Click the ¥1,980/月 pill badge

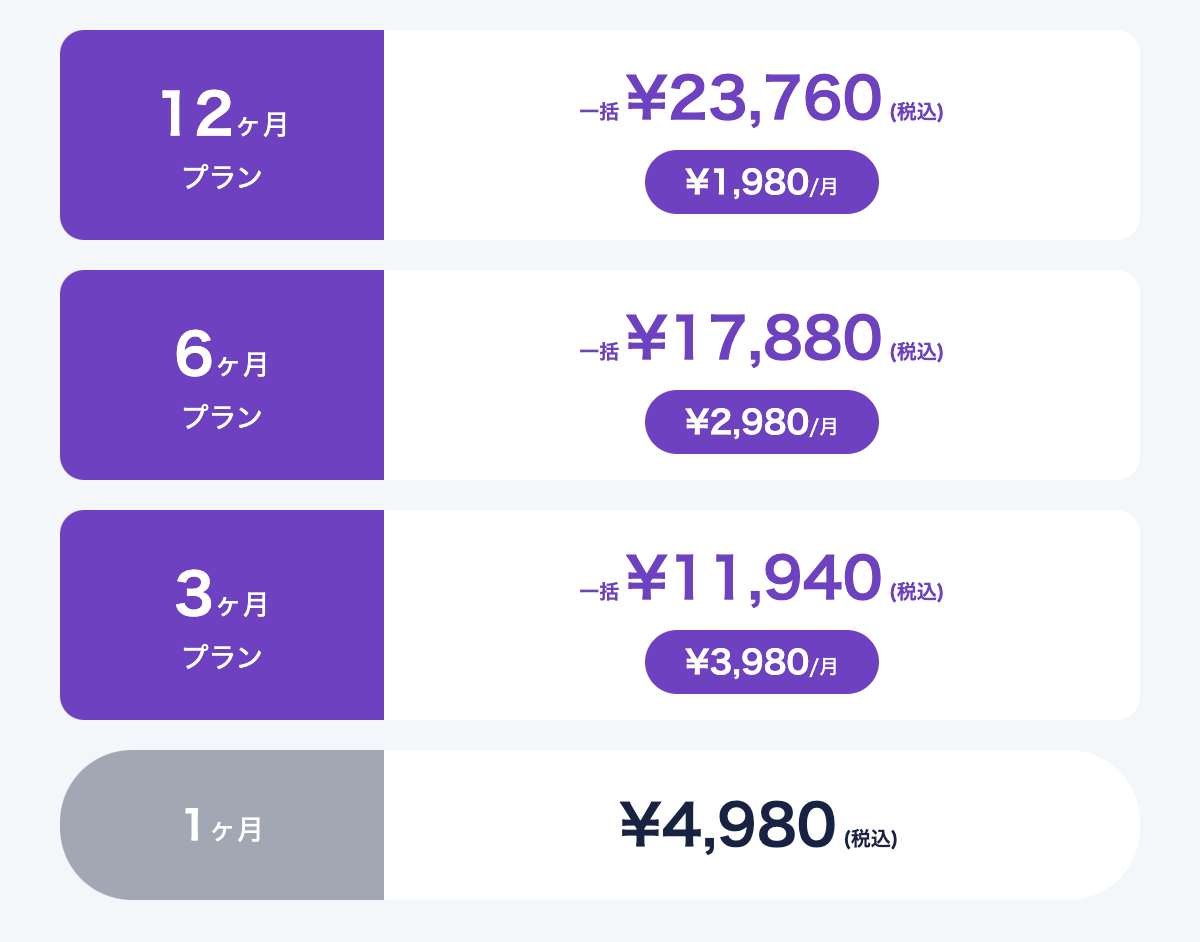[x=762, y=182]
